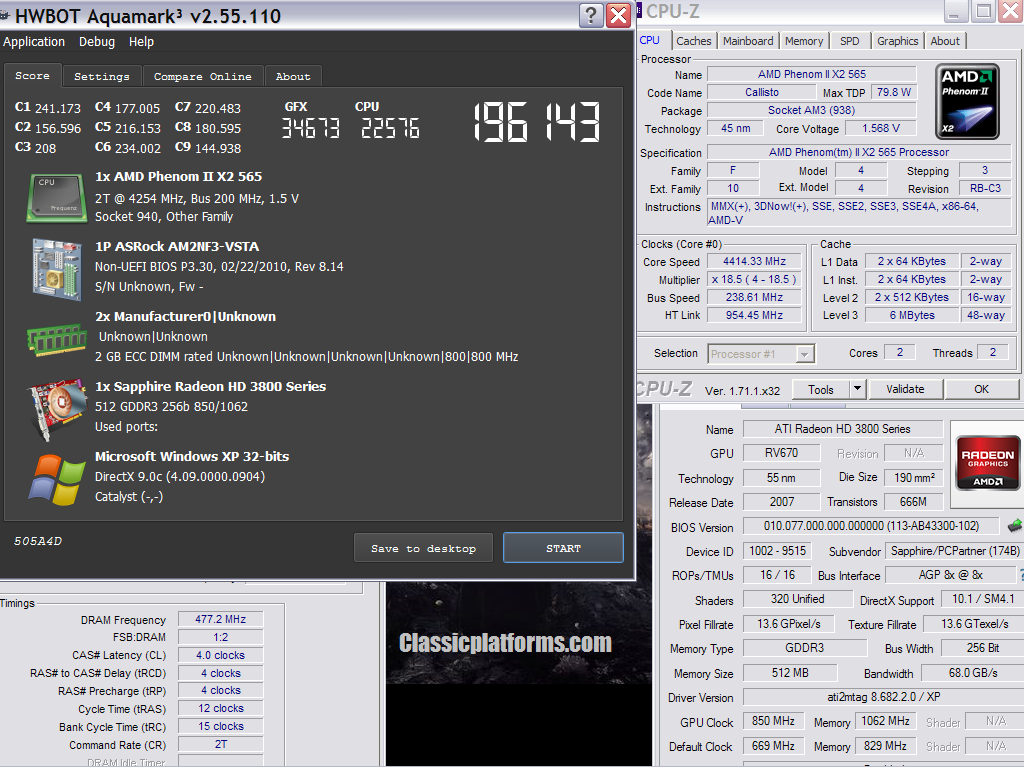Click the FSB:DRAM ratio 1:2
This screenshot has height=768, width=1024.
(221, 637)
